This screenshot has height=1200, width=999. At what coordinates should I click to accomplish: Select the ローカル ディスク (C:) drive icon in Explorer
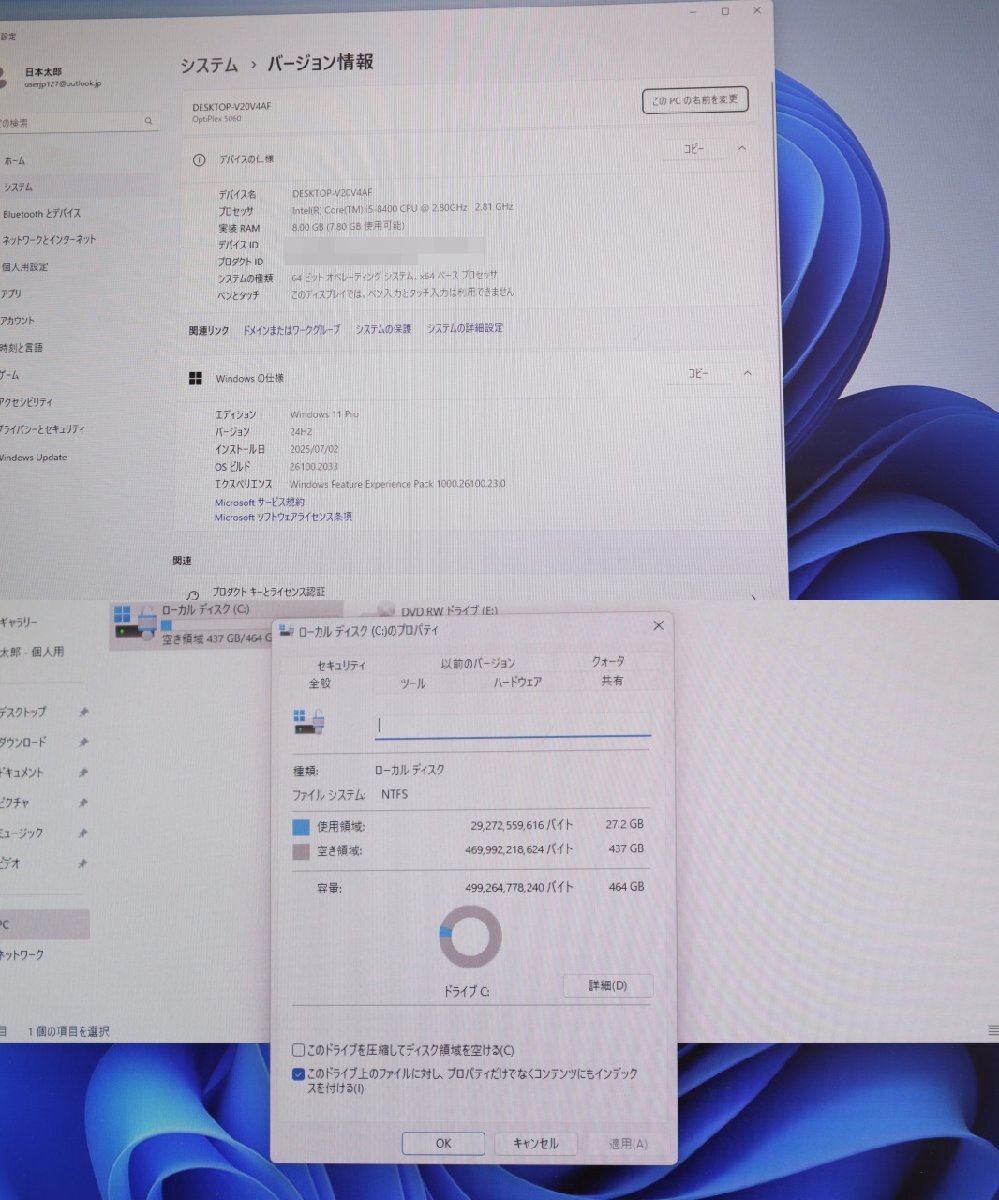click(x=135, y=620)
